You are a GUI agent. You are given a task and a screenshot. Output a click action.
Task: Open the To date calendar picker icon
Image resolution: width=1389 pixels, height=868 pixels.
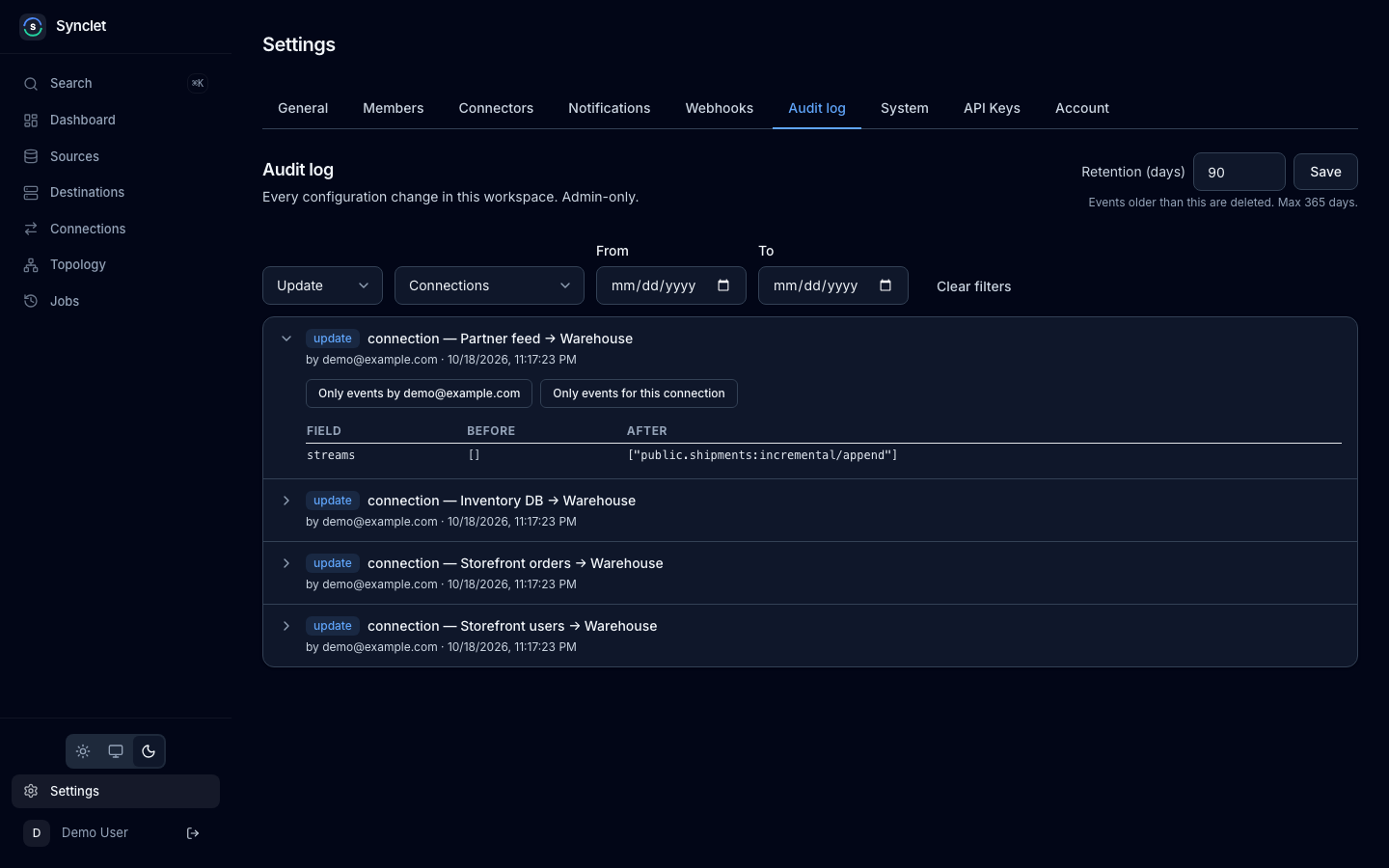(x=885, y=285)
